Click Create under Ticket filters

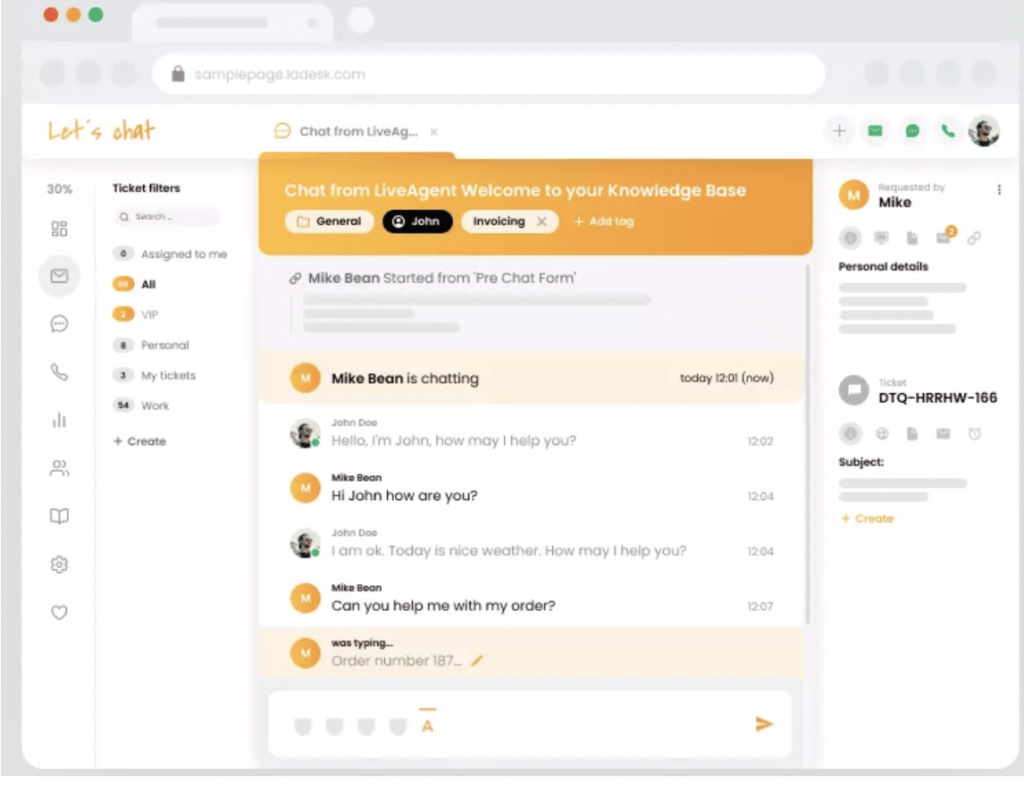[140, 441]
